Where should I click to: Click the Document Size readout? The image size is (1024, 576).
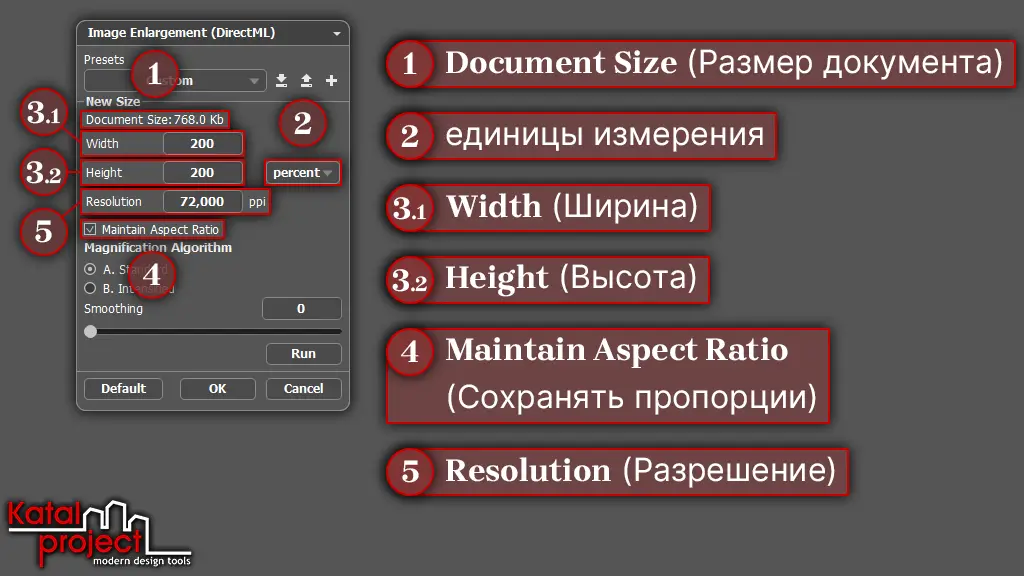point(154,120)
